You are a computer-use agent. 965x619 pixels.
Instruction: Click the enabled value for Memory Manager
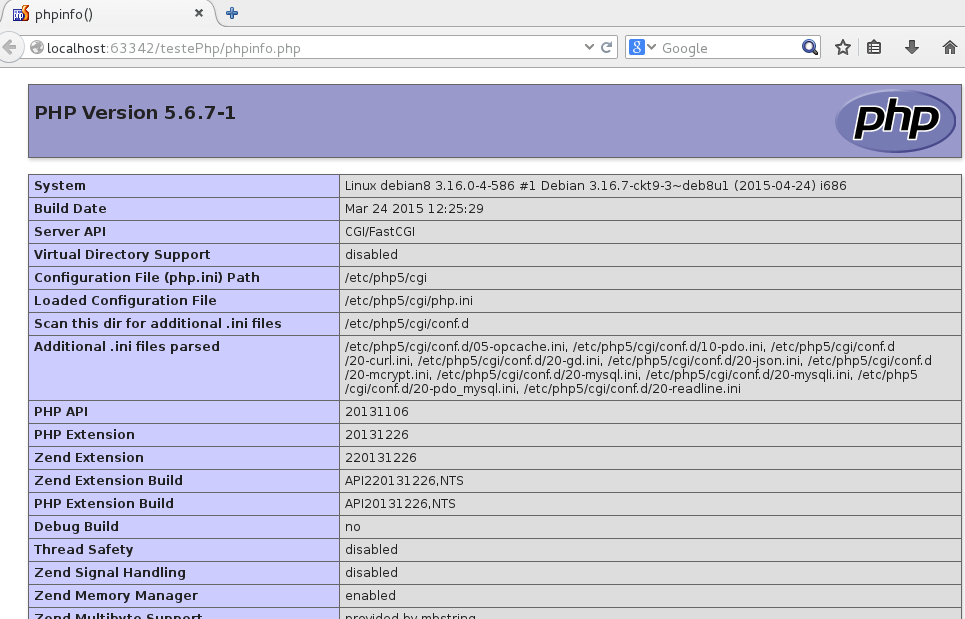pyautogui.click(x=370, y=596)
